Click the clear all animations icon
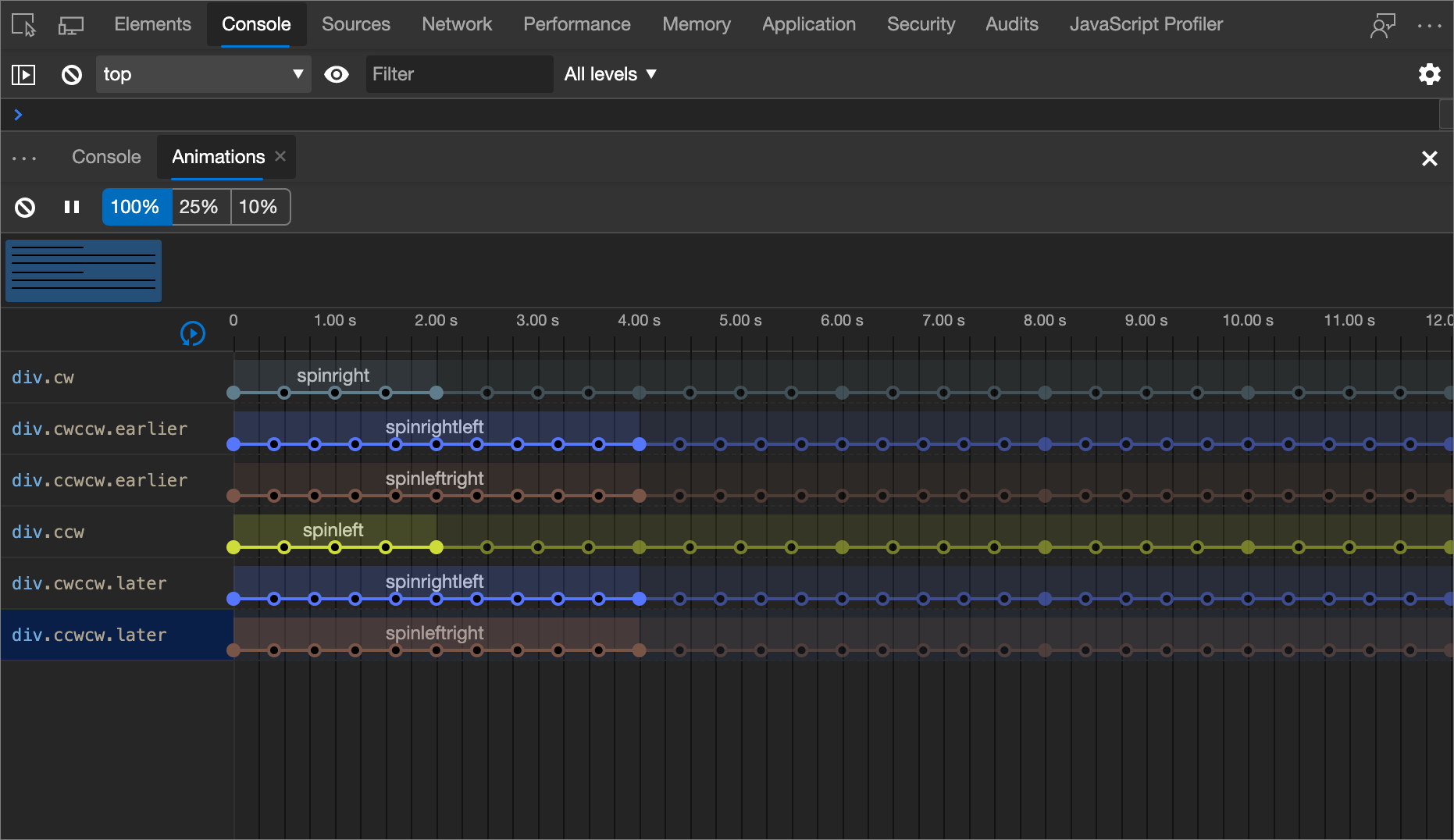Image resolution: width=1454 pixels, height=840 pixels. [24, 207]
